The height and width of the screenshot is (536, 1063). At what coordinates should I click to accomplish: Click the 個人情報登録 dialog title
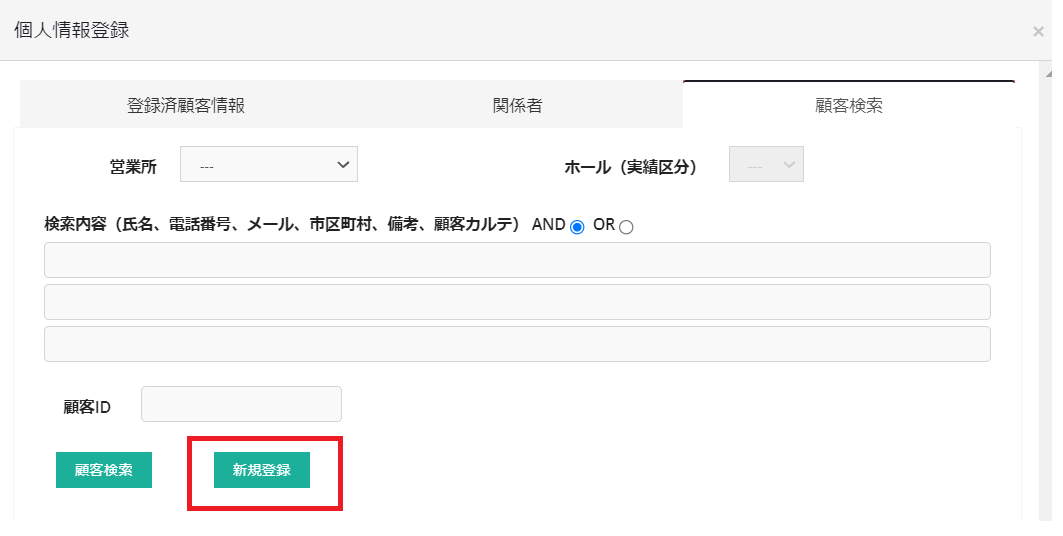pyautogui.click(x=72, y=30)
